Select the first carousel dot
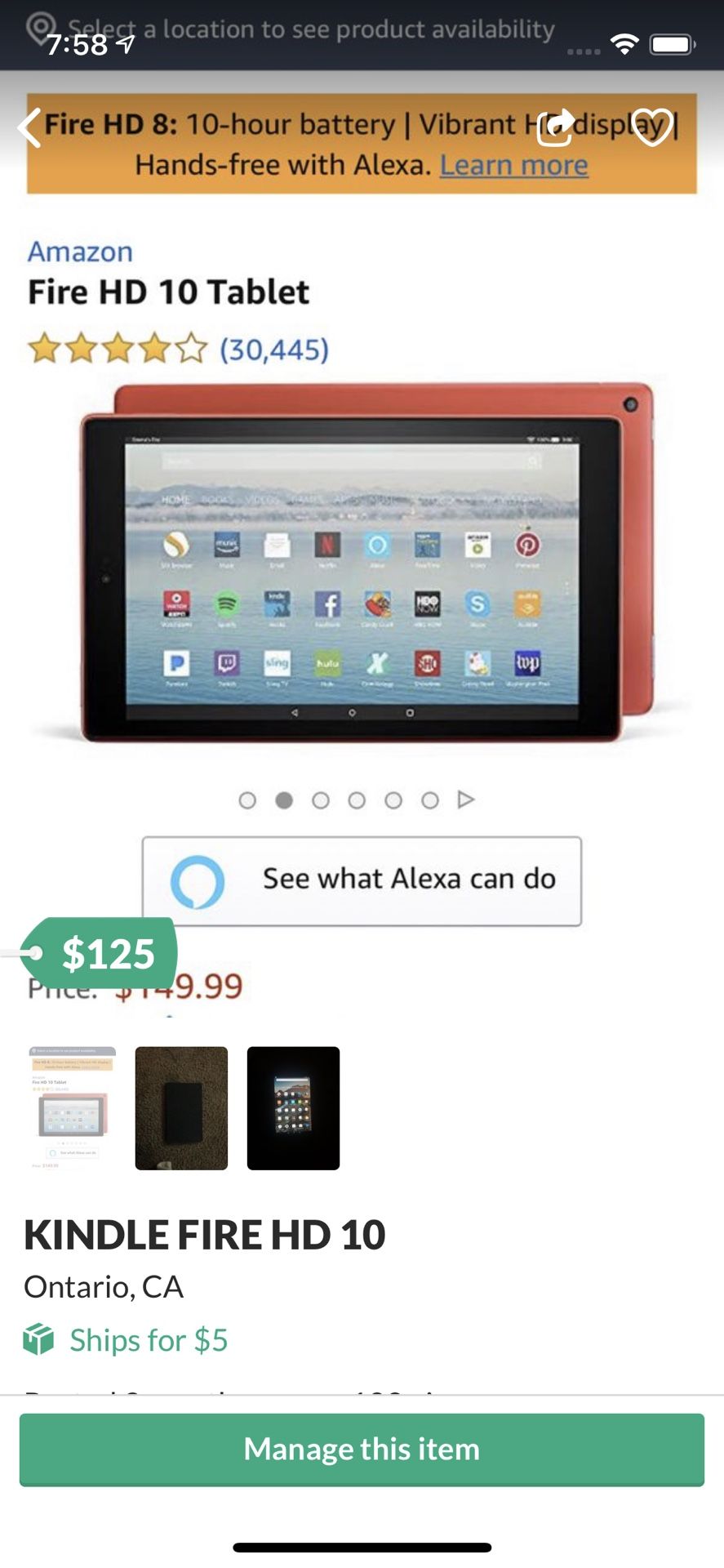This screenshot has width=724, height=1568. (247, 800)
